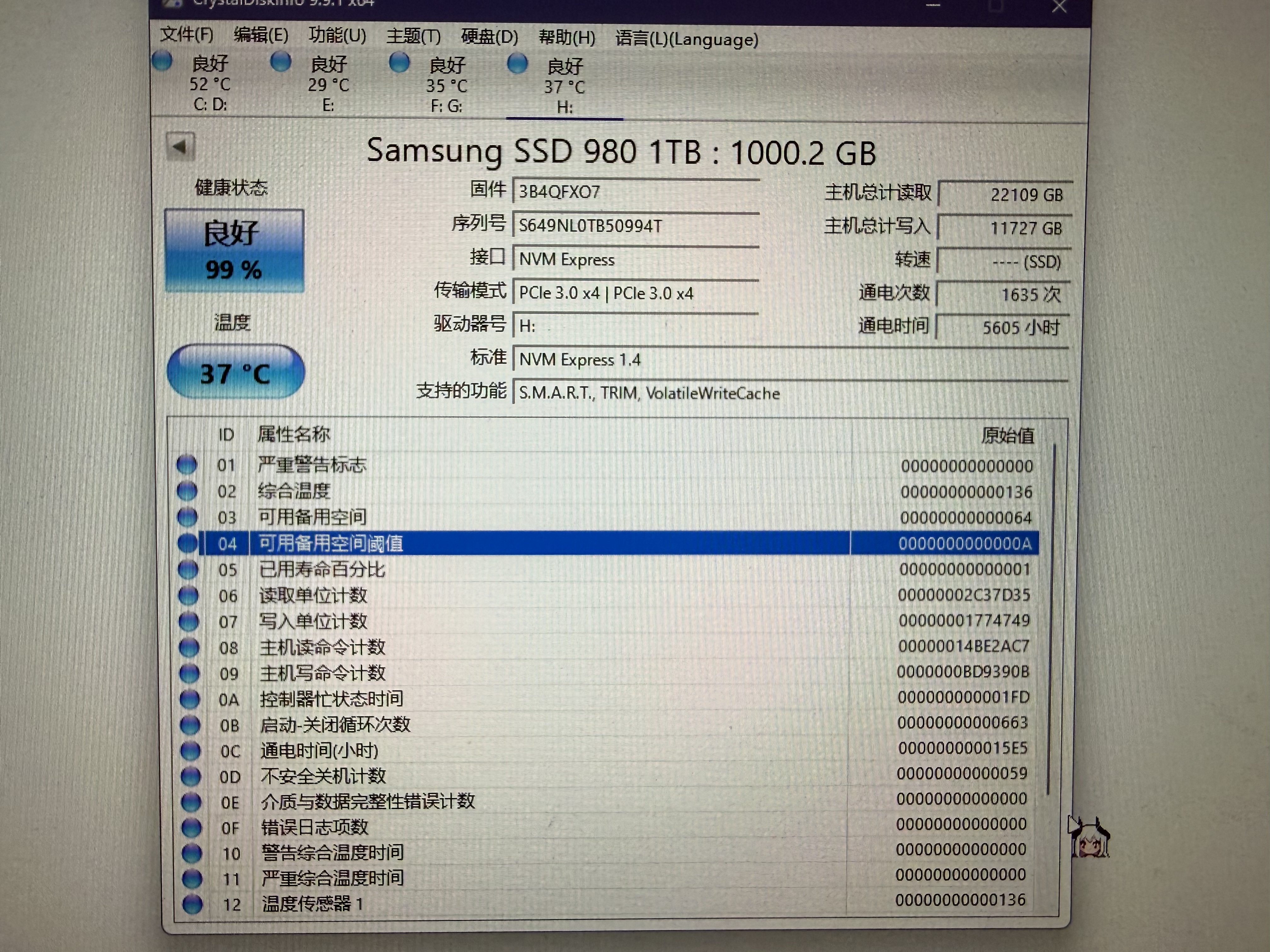Open the 编辑(E) menu
This screenshot has height=952, width=1270.
click(x=261, y=36)
